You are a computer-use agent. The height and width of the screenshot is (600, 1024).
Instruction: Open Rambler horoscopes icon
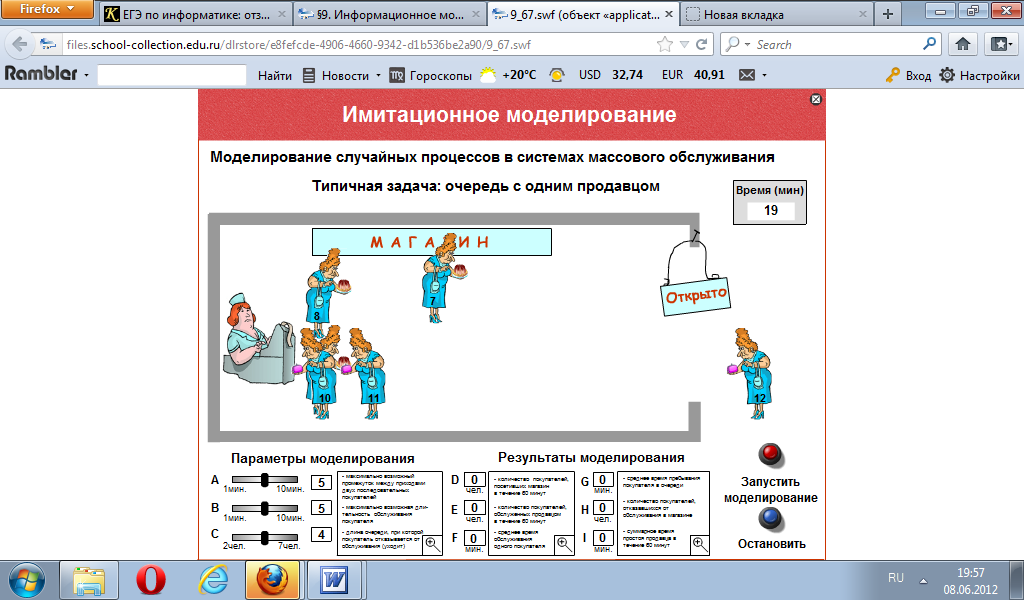(397, 75)
